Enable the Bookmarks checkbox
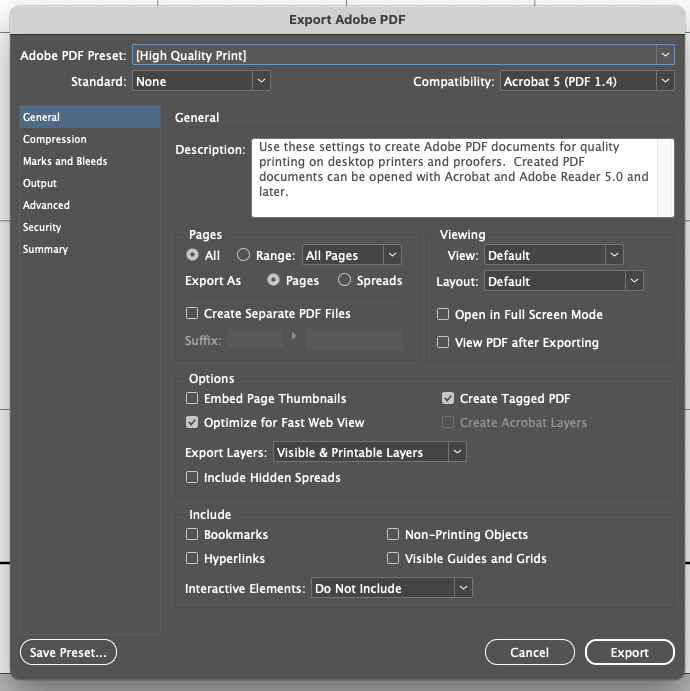Screen dimensions: 690x691 192,534
